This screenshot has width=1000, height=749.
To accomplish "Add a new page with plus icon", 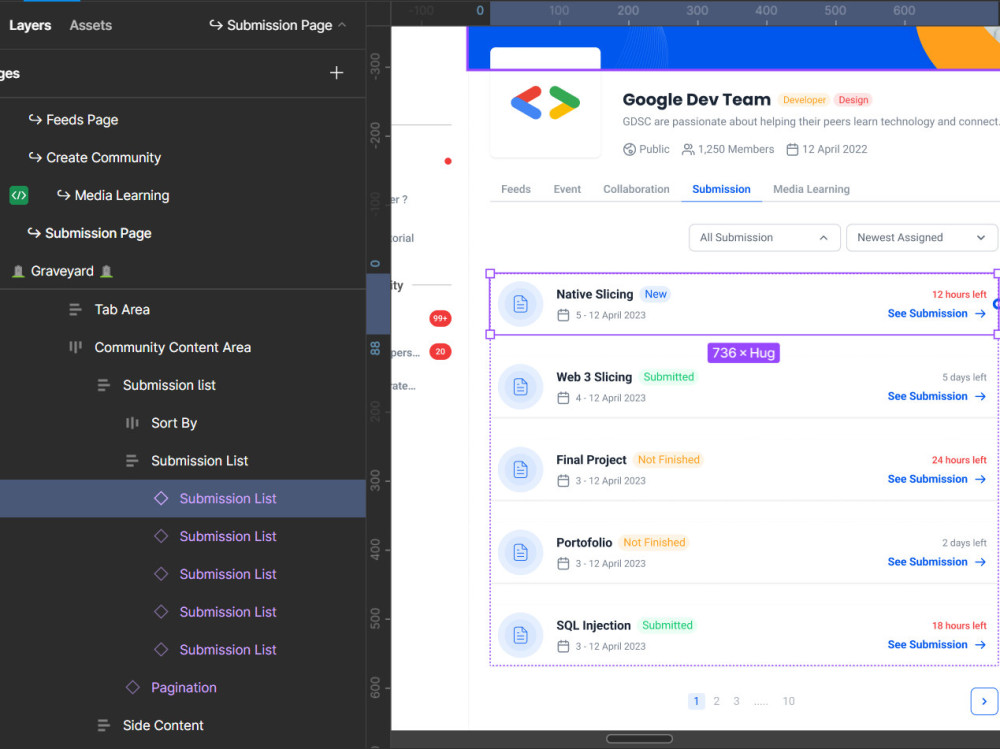I will pyautogui.click(x=336, y=73).
